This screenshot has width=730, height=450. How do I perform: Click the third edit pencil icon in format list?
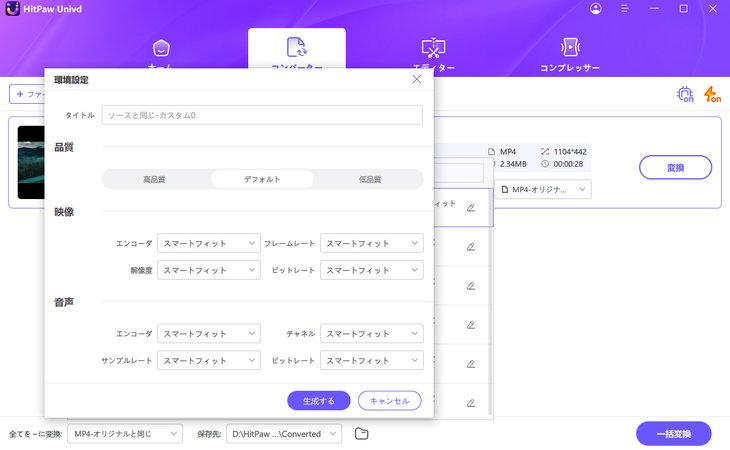tap(471, 286)
